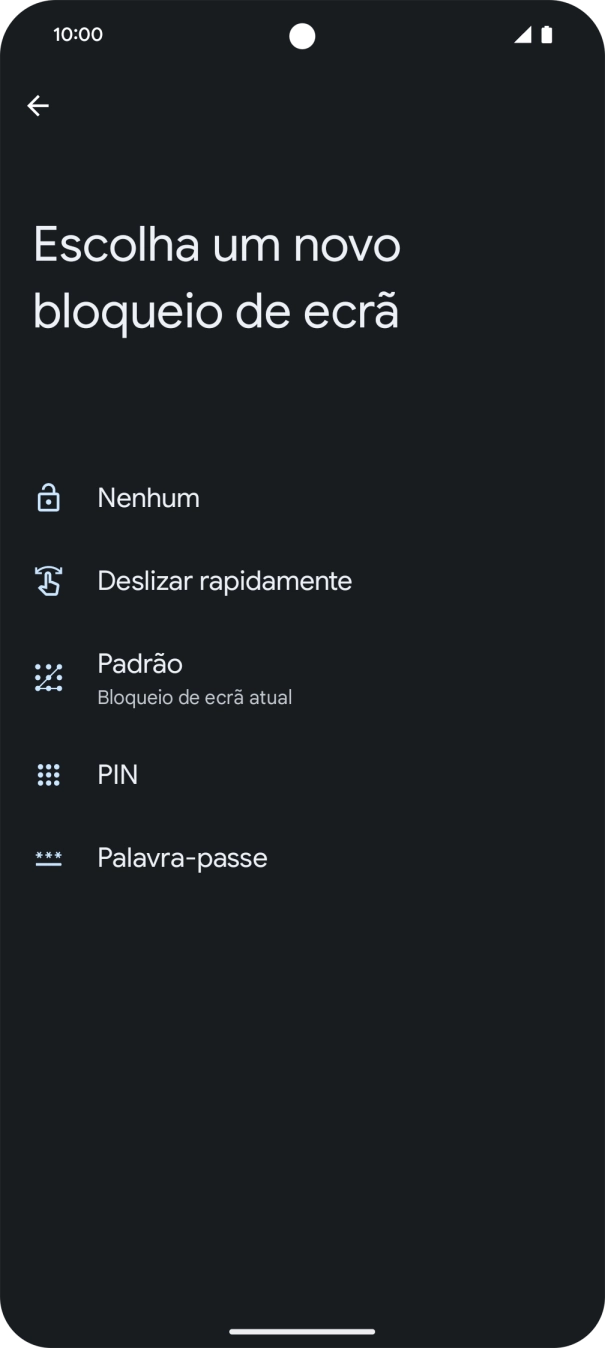Select Palavra-passe as screen lock

(x=182, y=857)
